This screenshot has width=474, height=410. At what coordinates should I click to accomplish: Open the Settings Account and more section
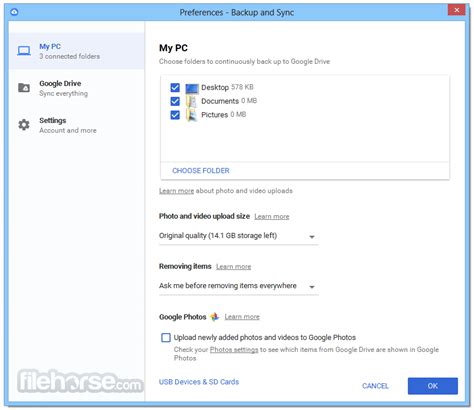[x=77, y=125]
